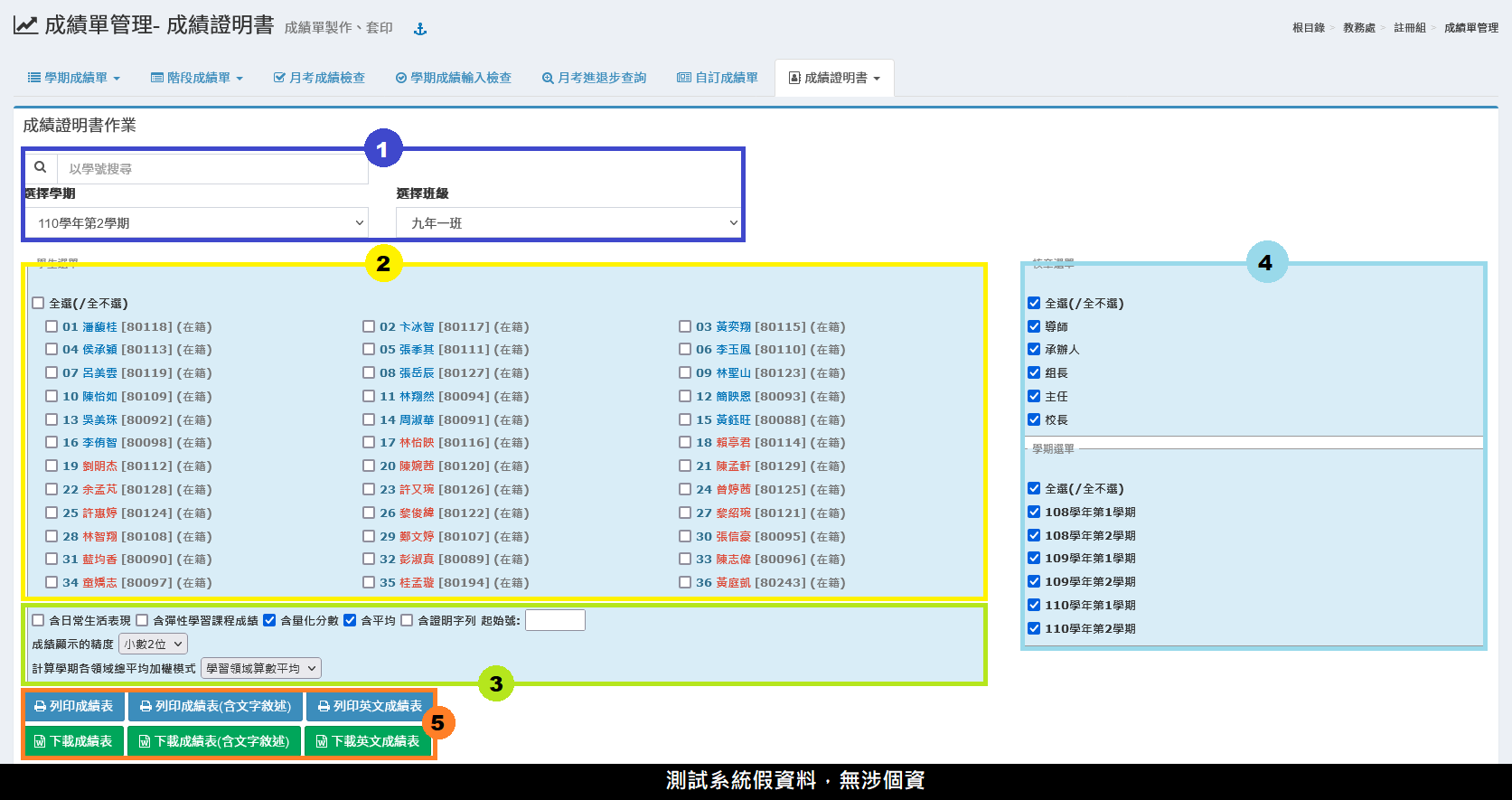Uncheck 109學年第2學期 semester
This screenshot has width=1512, height=800.
(x=1034, y=581)
